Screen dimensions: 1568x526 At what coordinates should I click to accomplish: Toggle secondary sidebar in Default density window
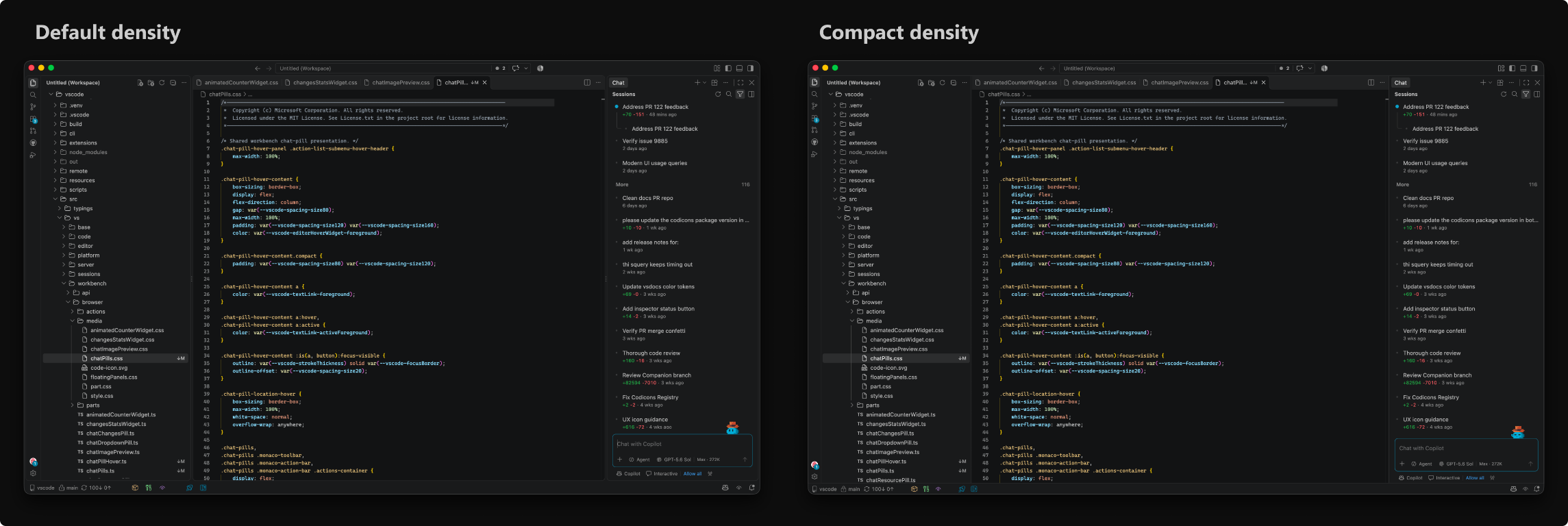[x=750, y=68]
